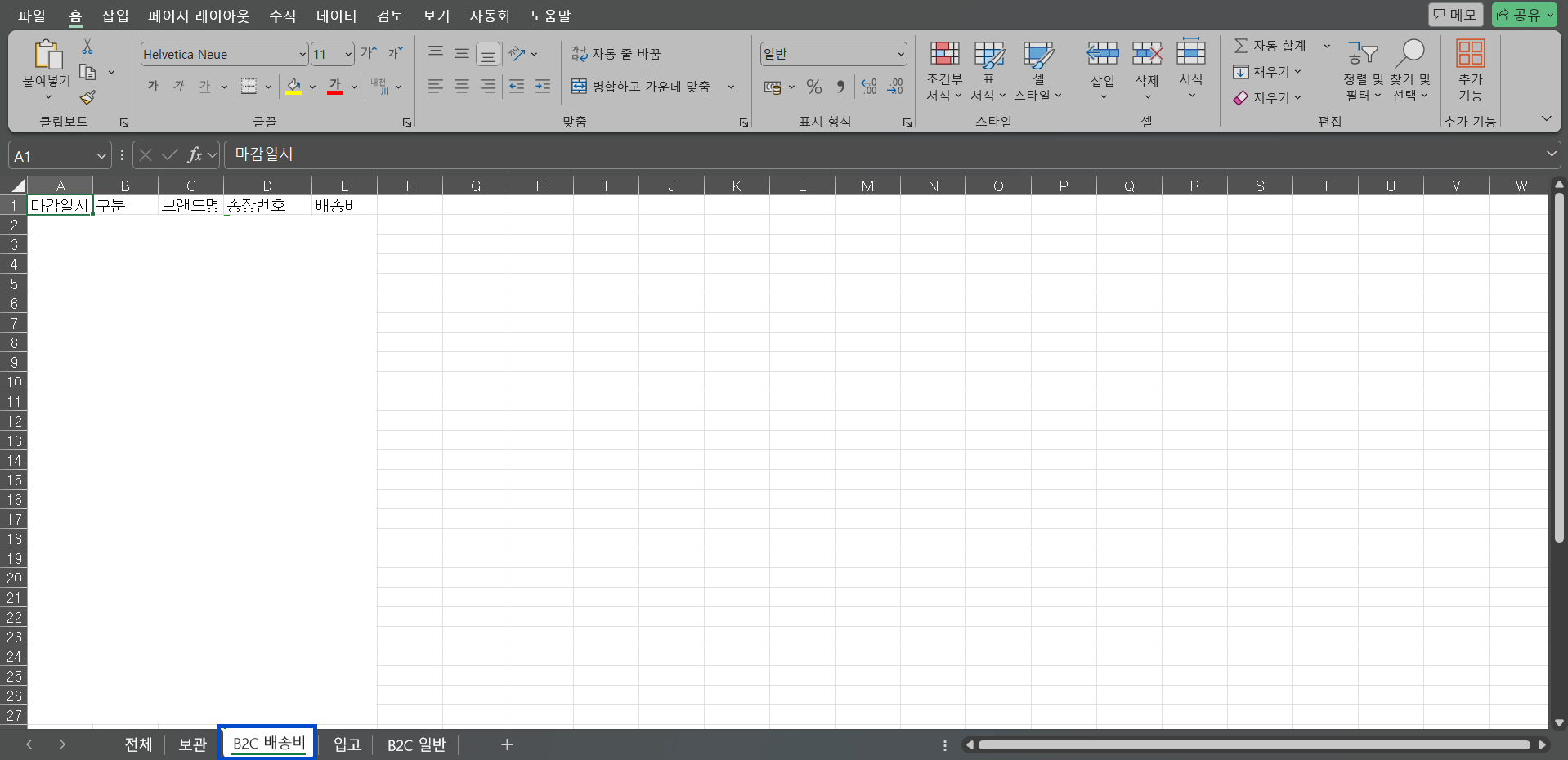Open fill color dropdown arrow
Screen dimensions: 1568x760
(312, 87)
